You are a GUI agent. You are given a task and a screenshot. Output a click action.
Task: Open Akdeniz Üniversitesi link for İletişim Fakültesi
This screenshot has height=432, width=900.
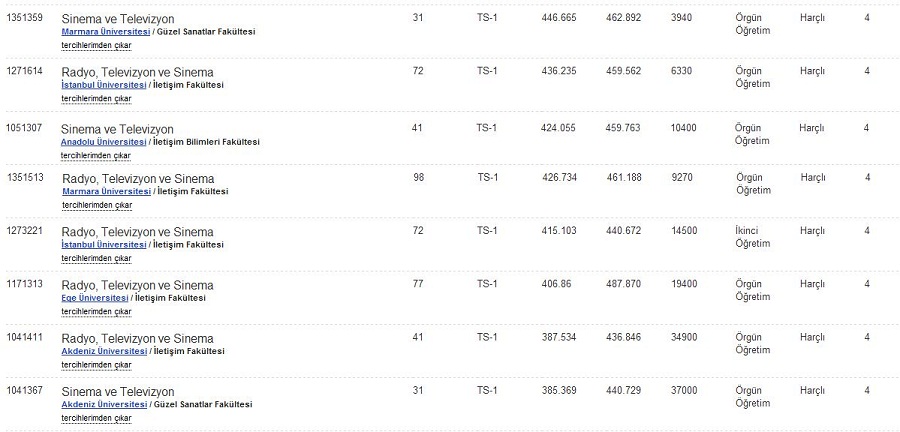(104, 351)
